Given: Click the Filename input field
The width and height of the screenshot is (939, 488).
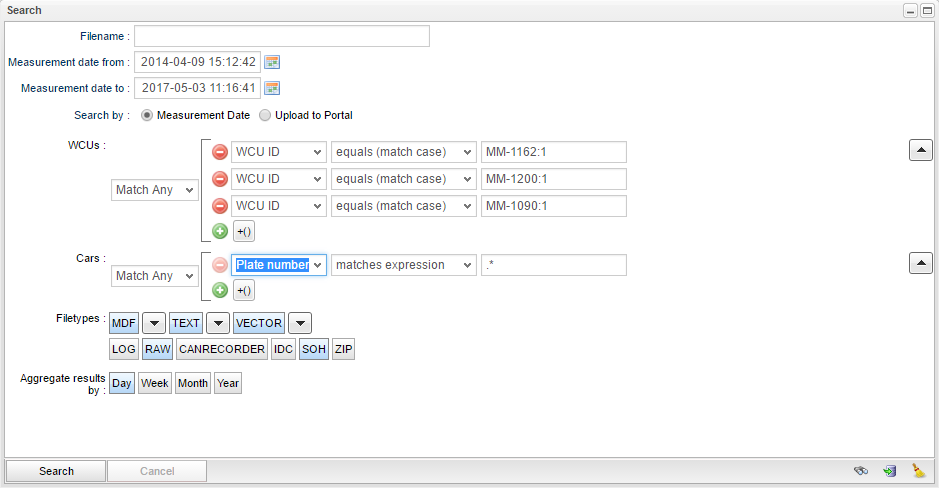Looking at the screenshot, I should 281,36.
